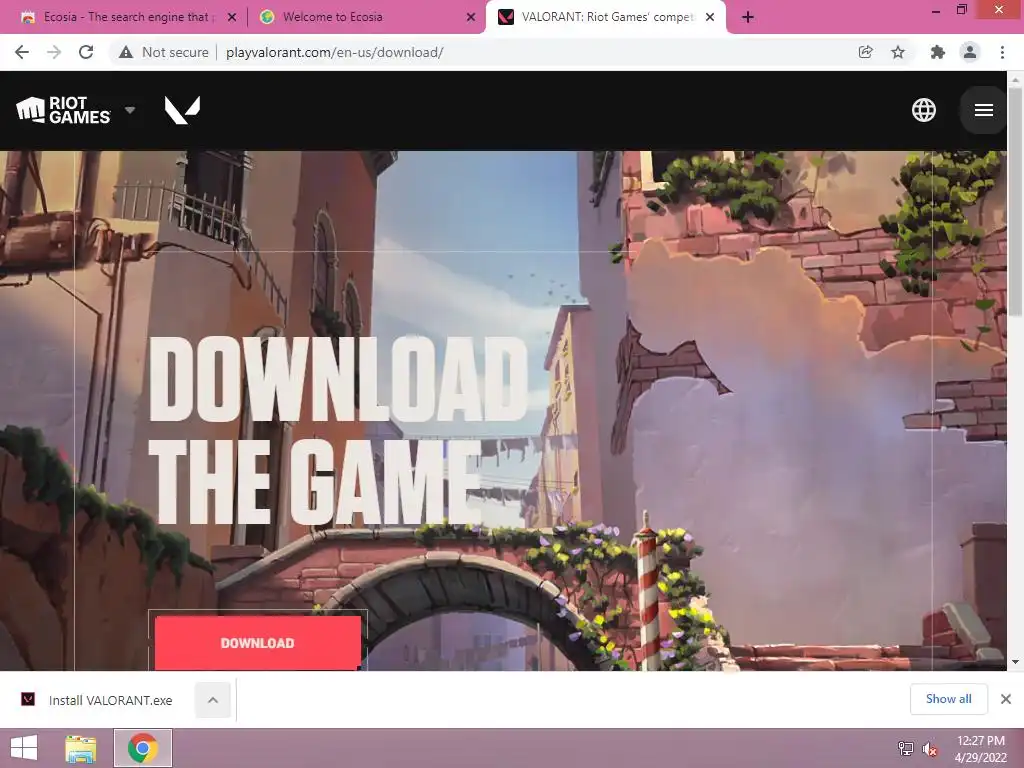1024x768 pixels.
Task: Click the share page icon in address bar
Action: coord(865,52)
